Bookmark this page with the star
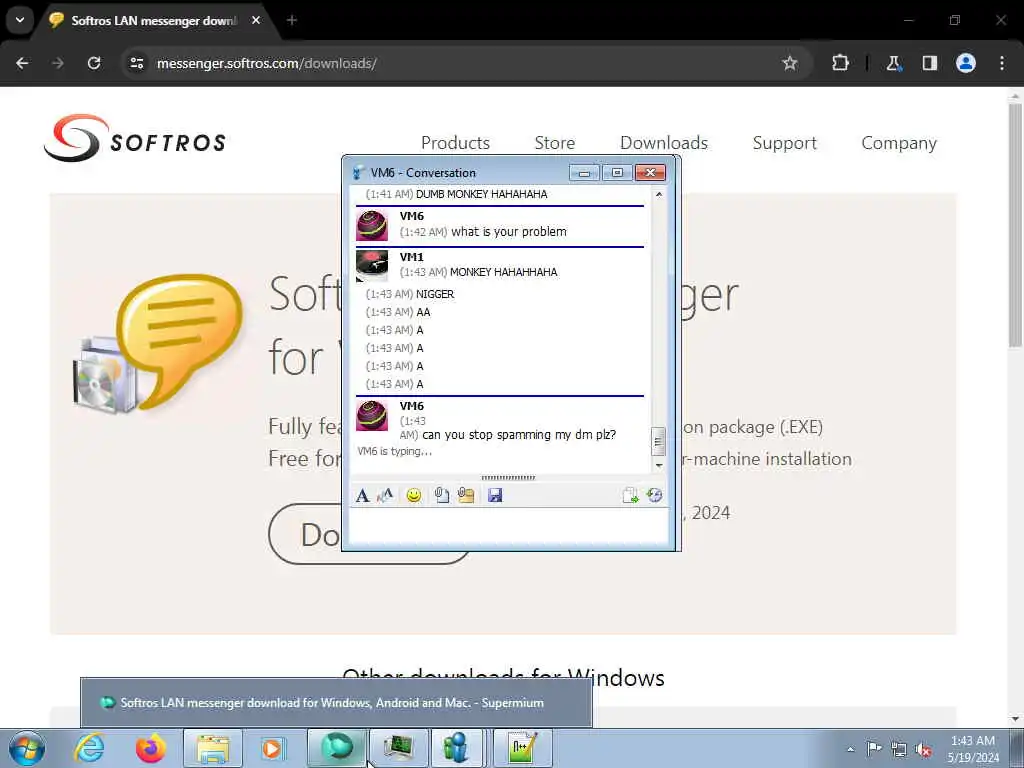This screenshot has width=1024, height=768. (x=790, y=63)
